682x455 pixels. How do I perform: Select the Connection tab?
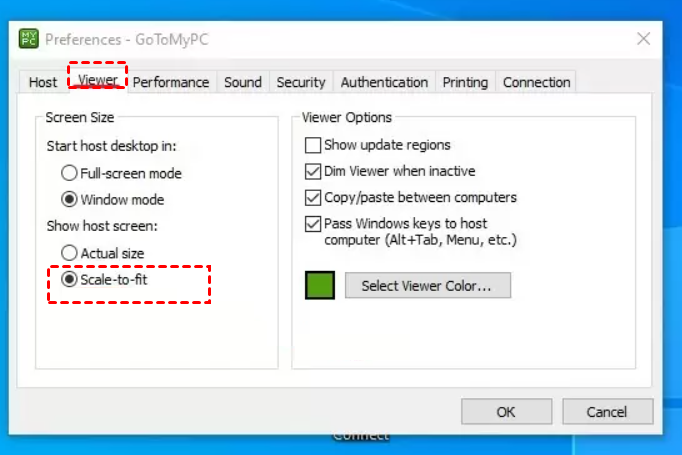click(x=537, y=82)
